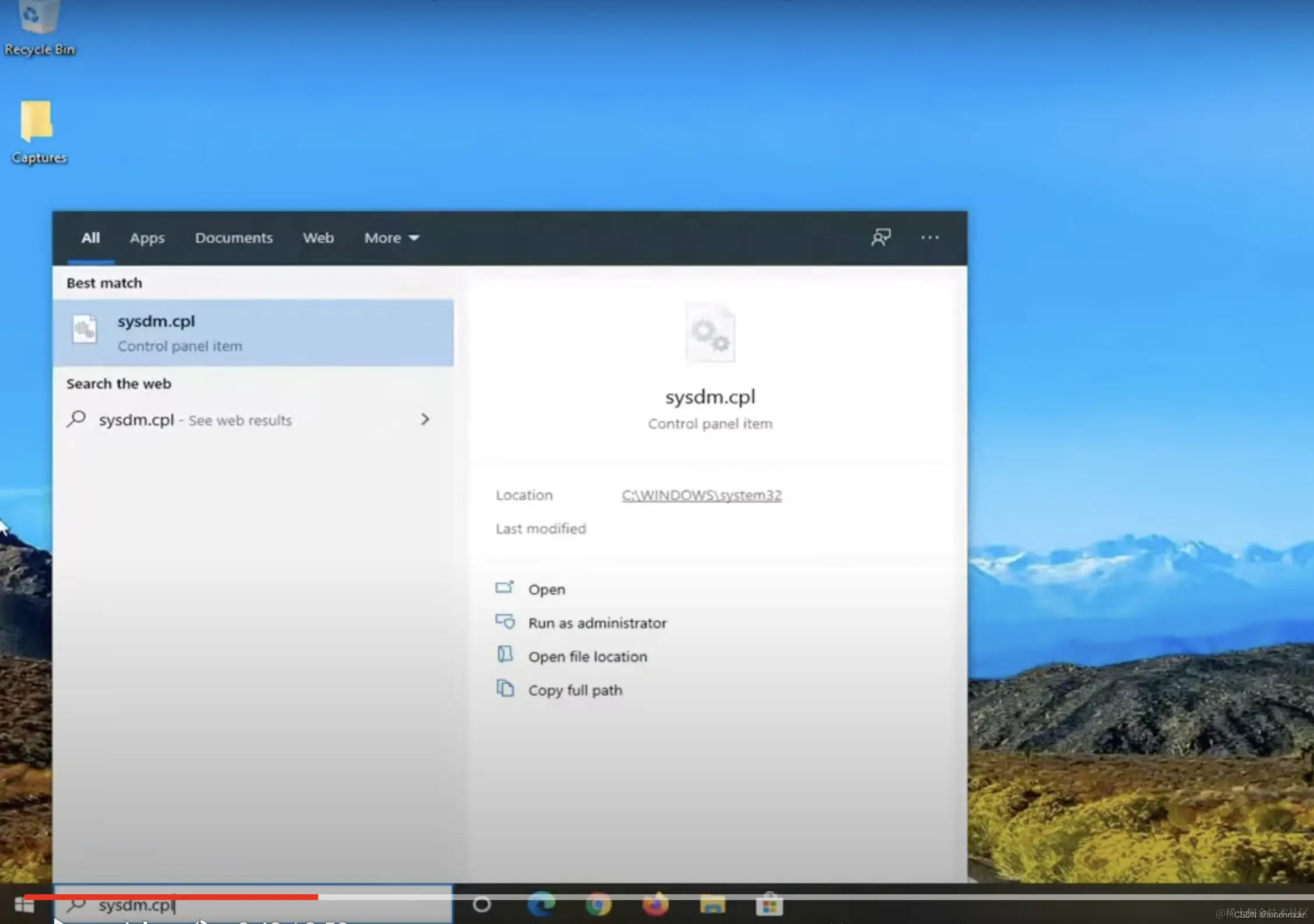Expand sysdm.cpl web results arrow
This screenshot has height=924, width=1314.
coord(425,419)
